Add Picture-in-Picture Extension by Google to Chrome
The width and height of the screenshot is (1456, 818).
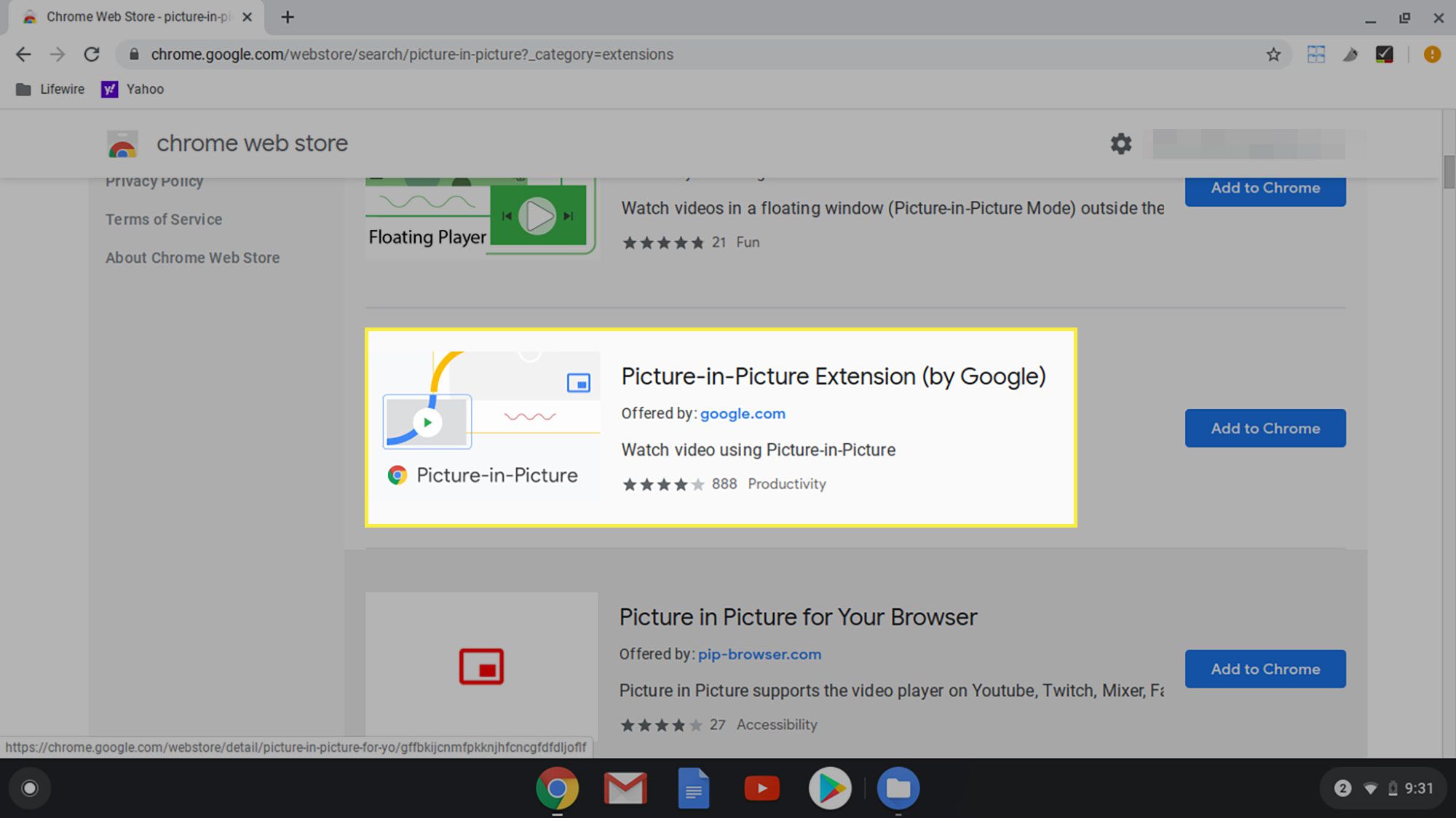click(x=1265, y=428)
